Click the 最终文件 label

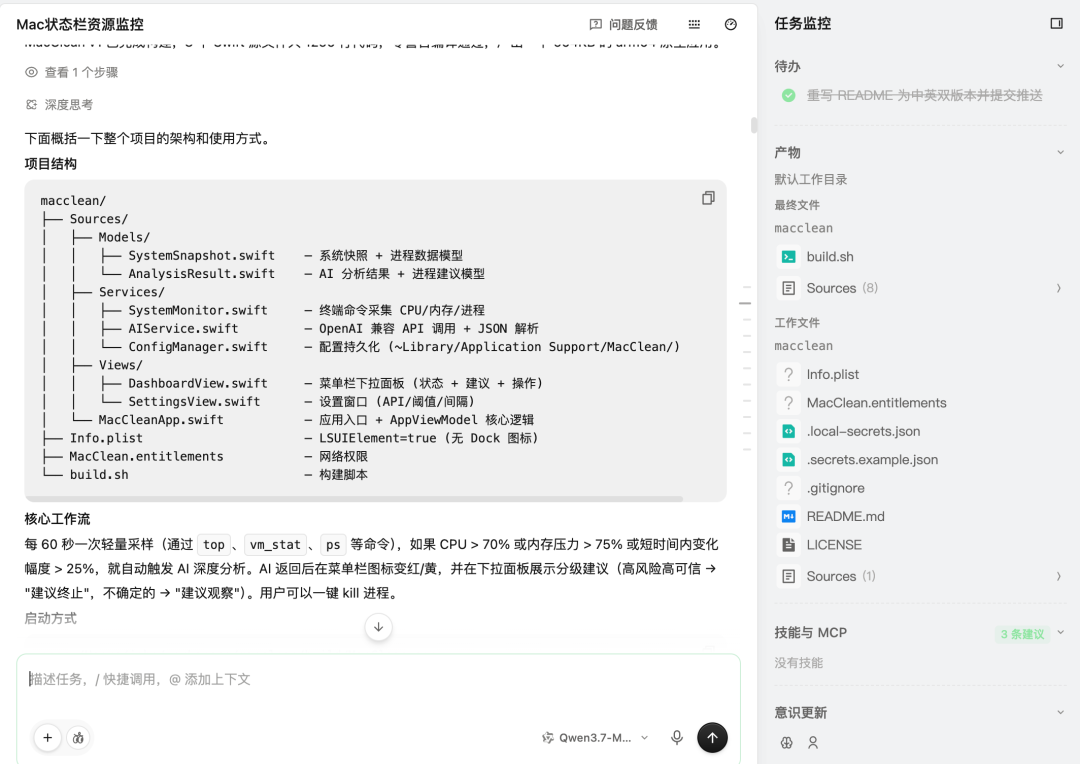[x=797, y=205]
